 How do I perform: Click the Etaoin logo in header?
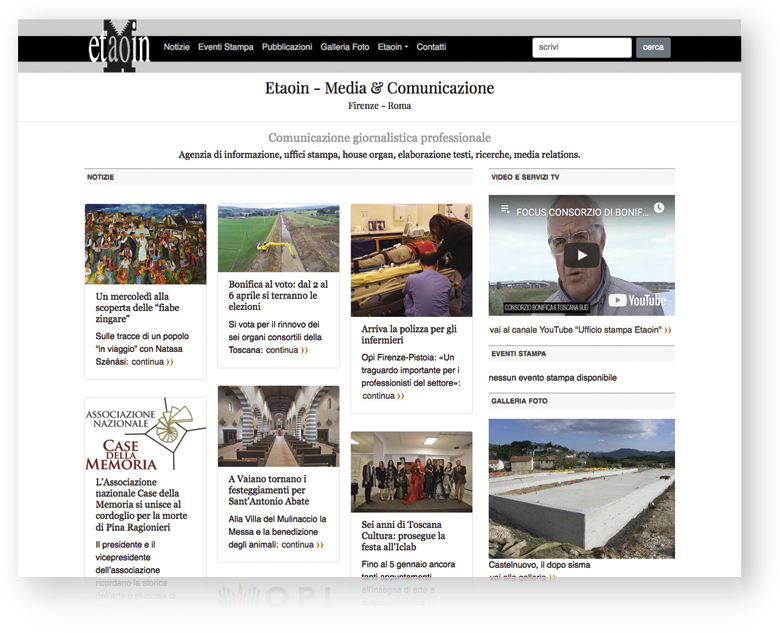(119, 46)
